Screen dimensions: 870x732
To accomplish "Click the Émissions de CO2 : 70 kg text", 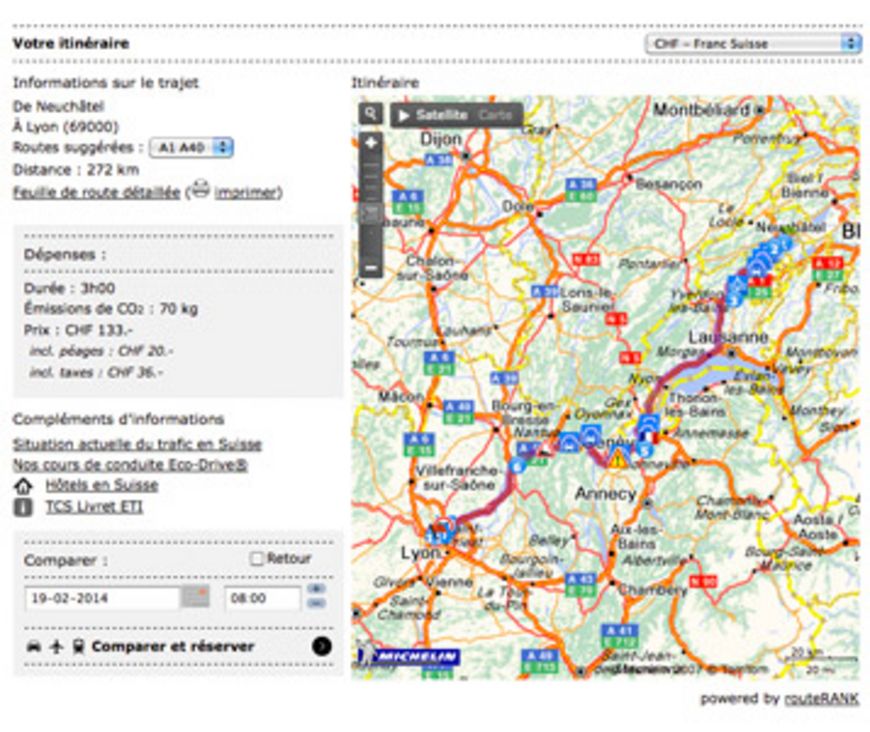I will click(x=110, y=309).
